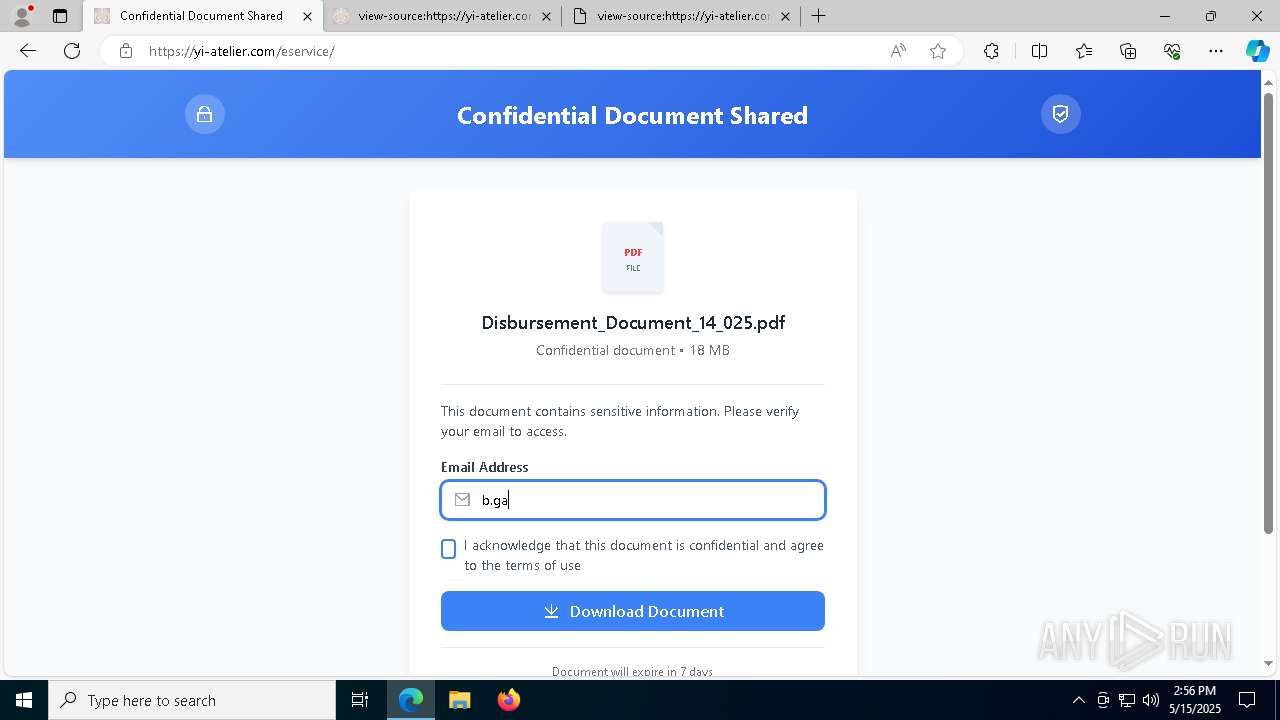Click the Document will expire text
Screen dimensions: 1280x720
632,672
